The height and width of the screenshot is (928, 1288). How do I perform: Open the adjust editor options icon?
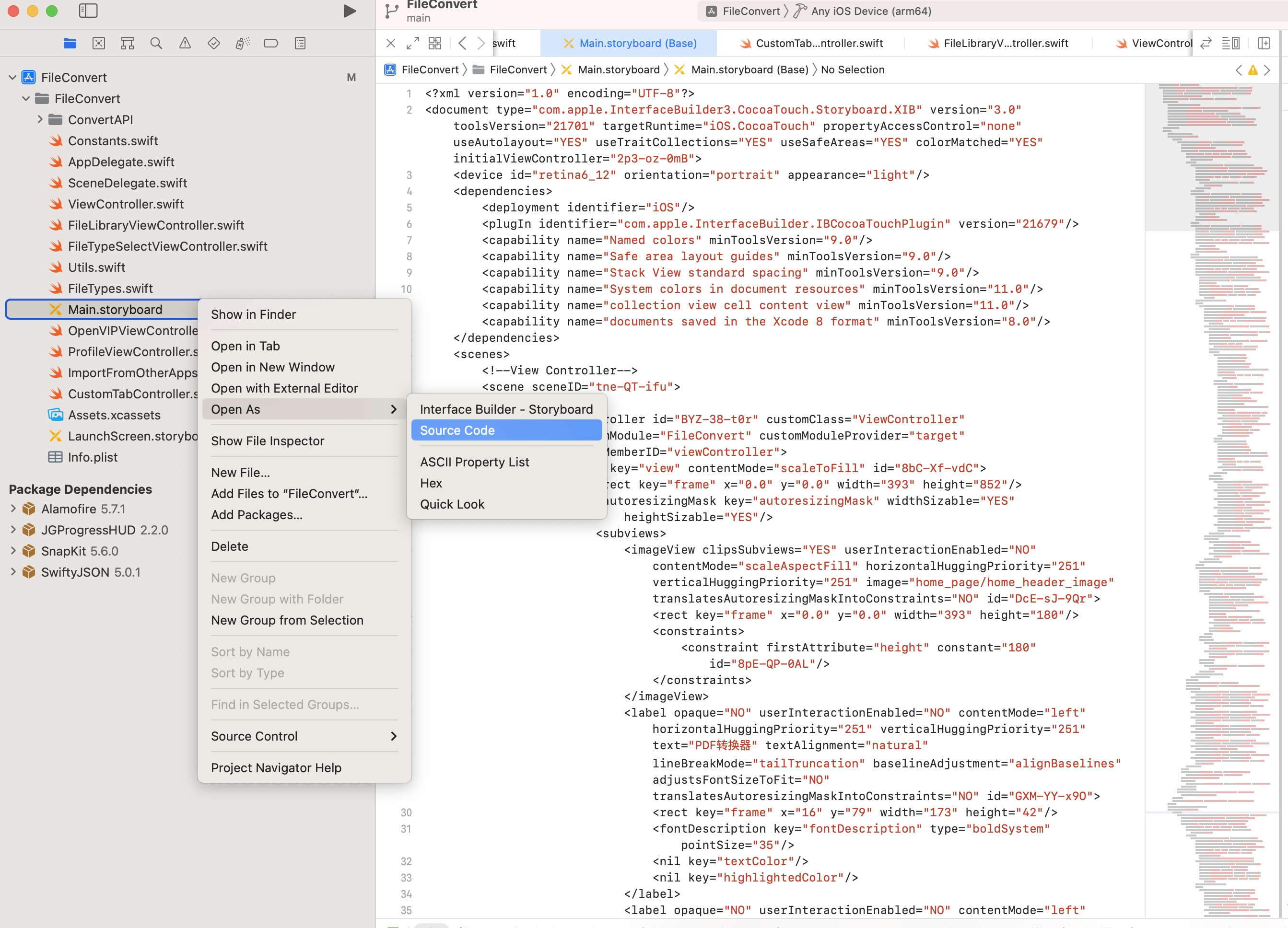[1230, 43]
